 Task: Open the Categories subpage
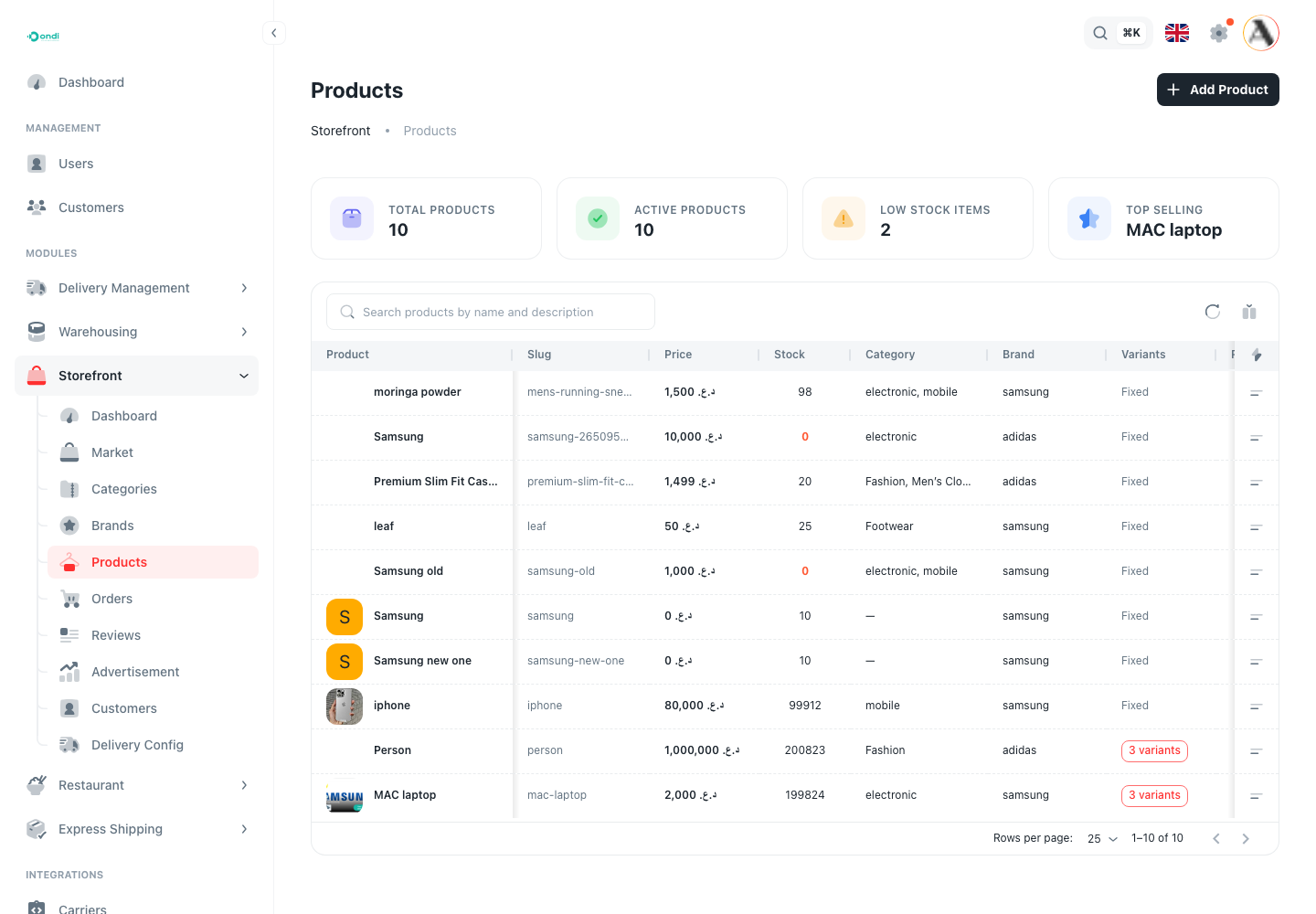pos(153,489)
